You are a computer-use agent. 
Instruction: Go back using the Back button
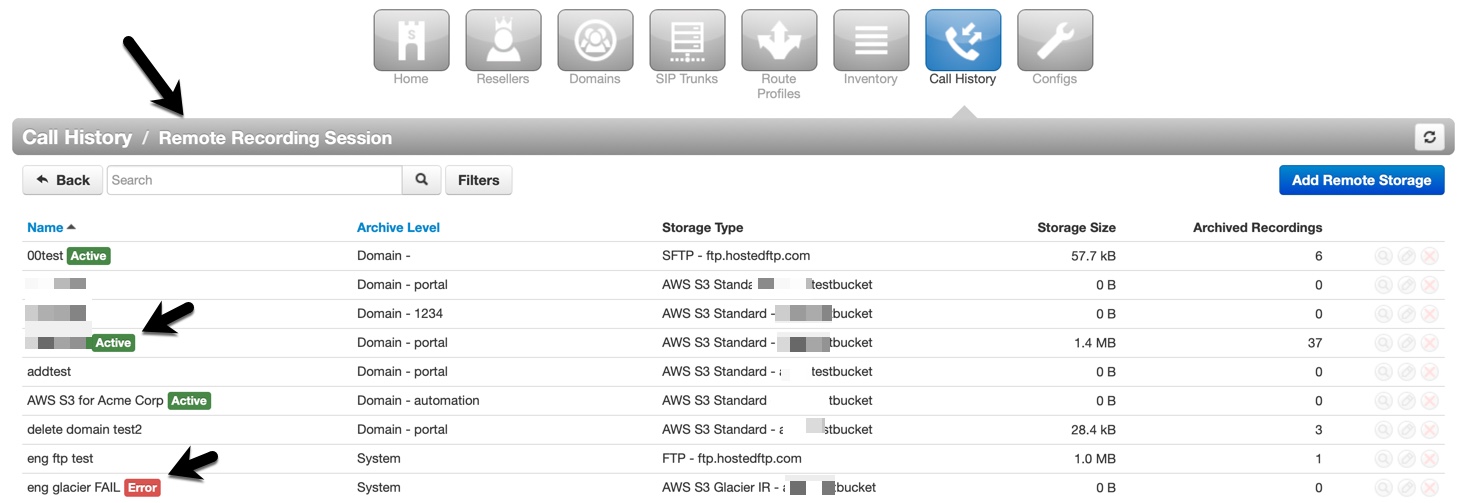[x=62, y=180]
